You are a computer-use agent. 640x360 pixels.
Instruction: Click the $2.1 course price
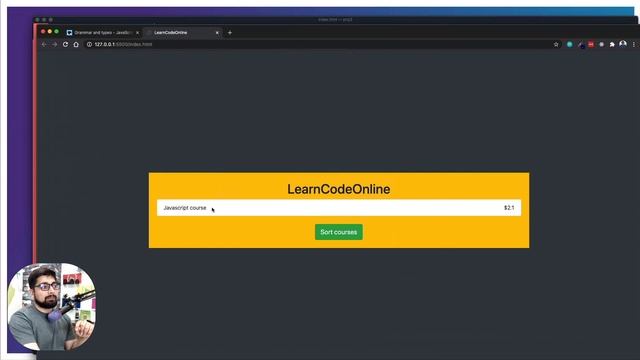[x=509, y=208]
